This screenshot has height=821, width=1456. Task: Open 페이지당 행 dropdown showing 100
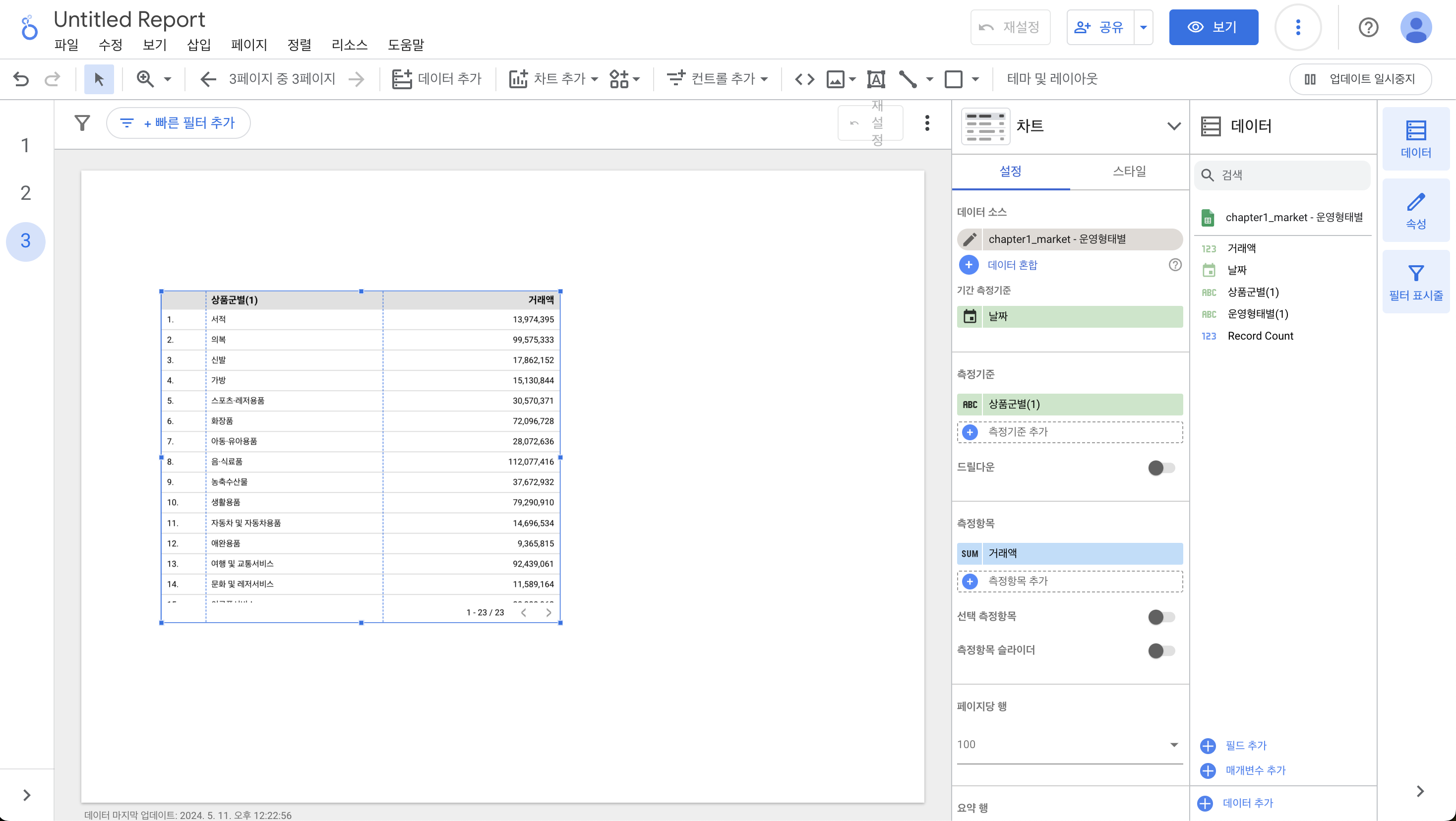click(1069, 744)
